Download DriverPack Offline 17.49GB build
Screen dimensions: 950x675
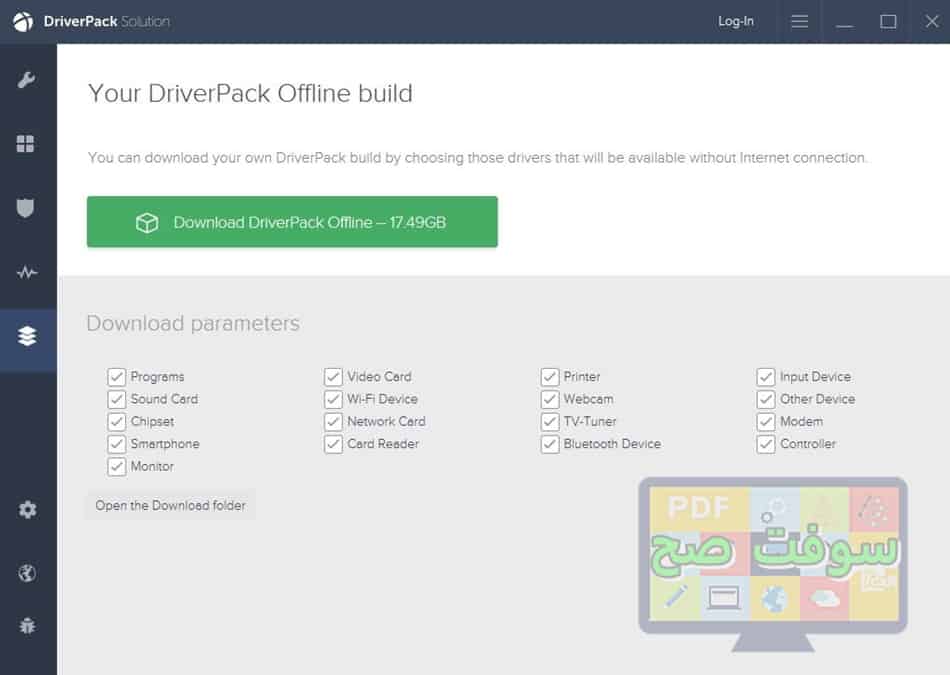click(x=292, y=222)
